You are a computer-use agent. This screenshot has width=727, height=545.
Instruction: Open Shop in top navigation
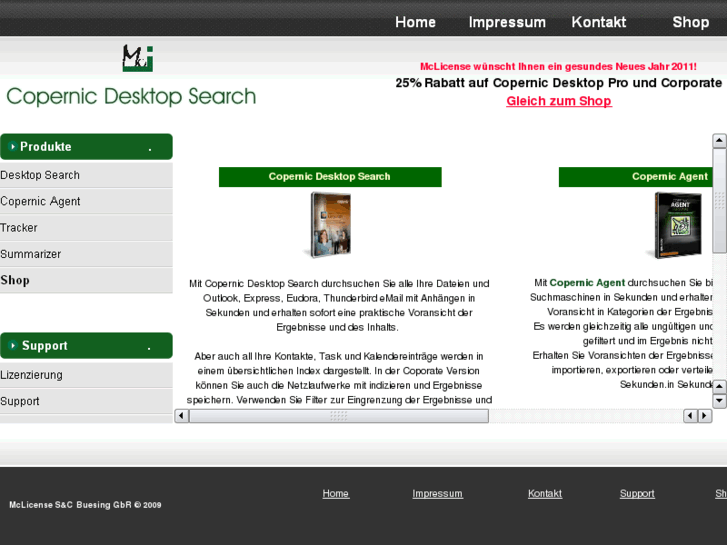pos(690,22)
